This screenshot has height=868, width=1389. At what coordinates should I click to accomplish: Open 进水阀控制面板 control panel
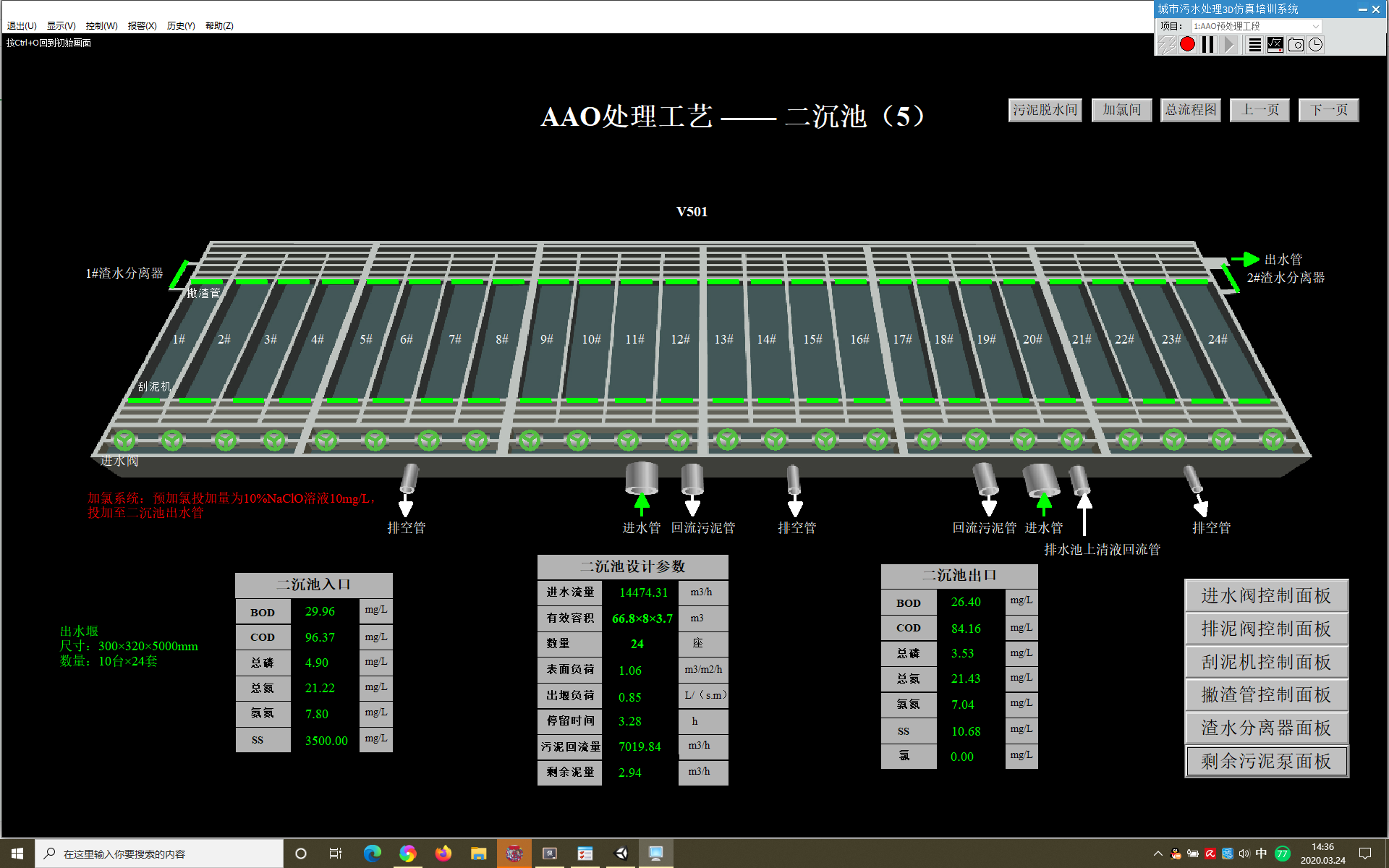1266,595
